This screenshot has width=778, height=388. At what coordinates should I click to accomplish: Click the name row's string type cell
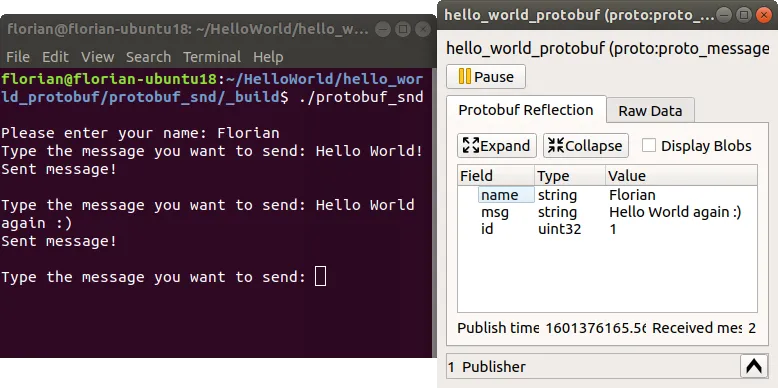557,195
